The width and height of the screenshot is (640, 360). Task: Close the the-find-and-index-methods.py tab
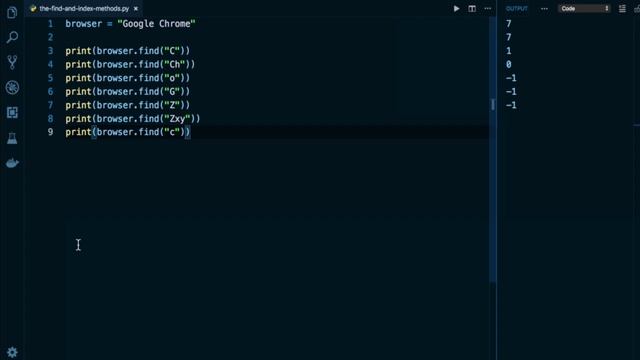pos(136,9)
